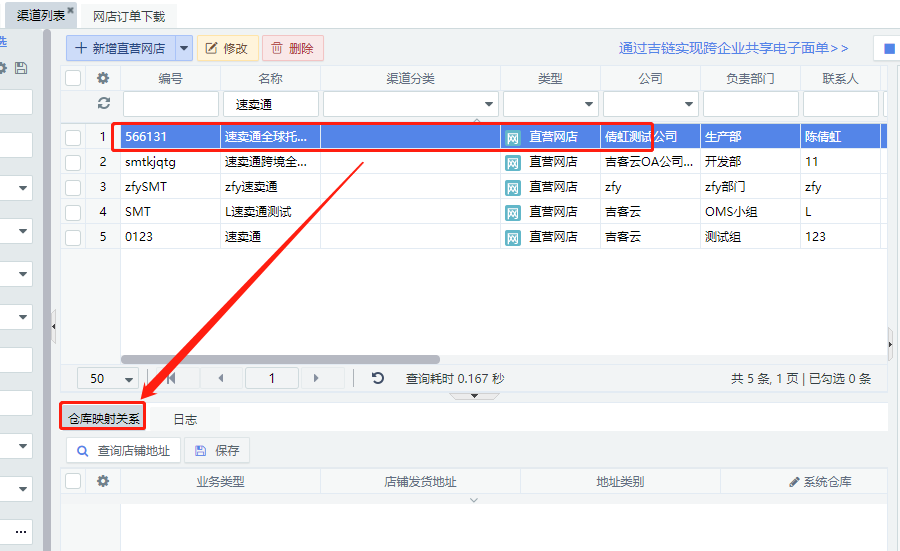Click the 新增直营网店 button

(120, 48)
